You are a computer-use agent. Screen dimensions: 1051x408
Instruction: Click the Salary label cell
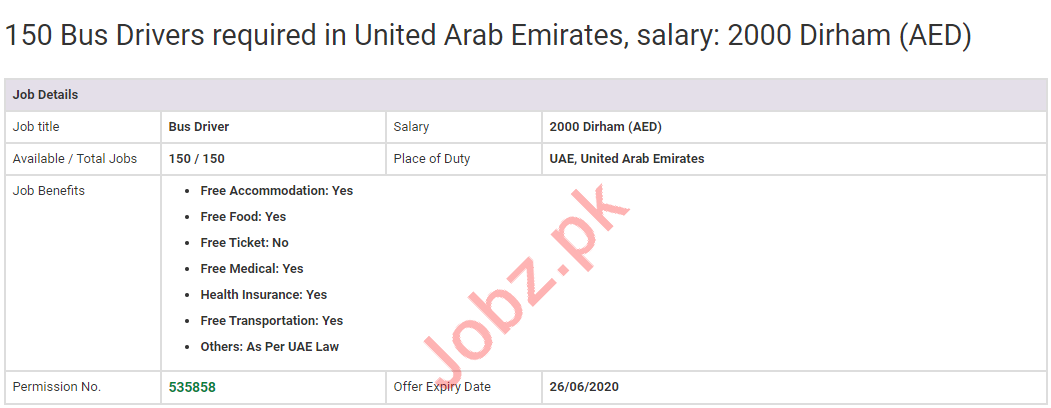[411, 127]
